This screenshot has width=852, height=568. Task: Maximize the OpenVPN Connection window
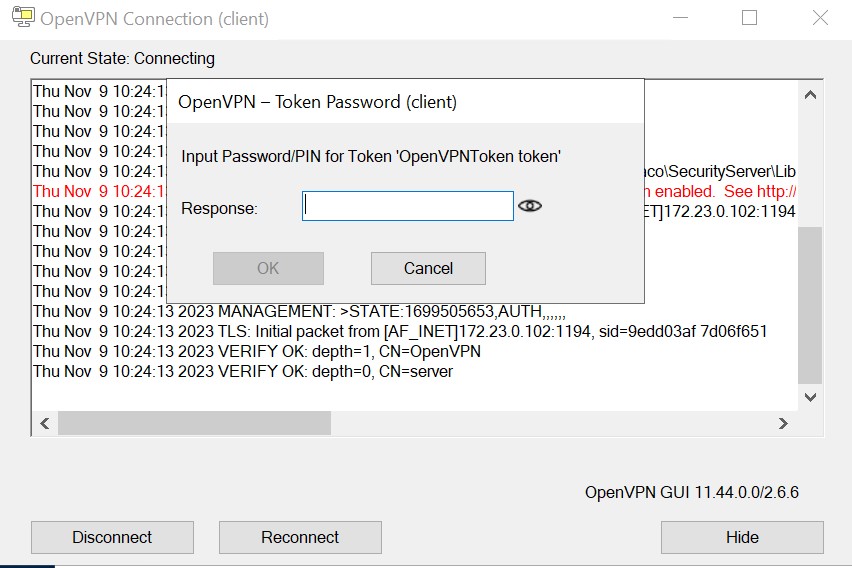pos(749,18)
